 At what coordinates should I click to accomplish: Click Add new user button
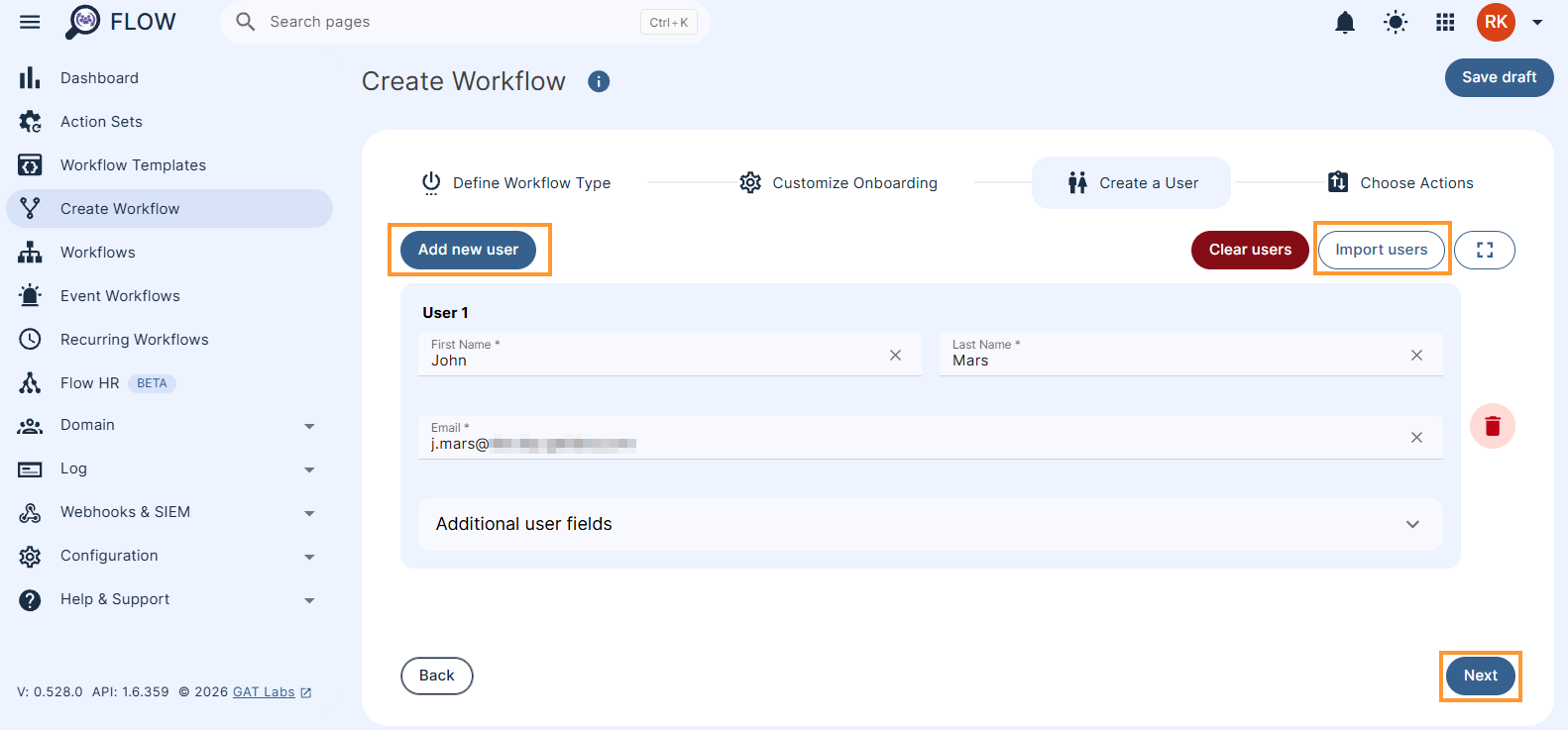coord(468,250)
